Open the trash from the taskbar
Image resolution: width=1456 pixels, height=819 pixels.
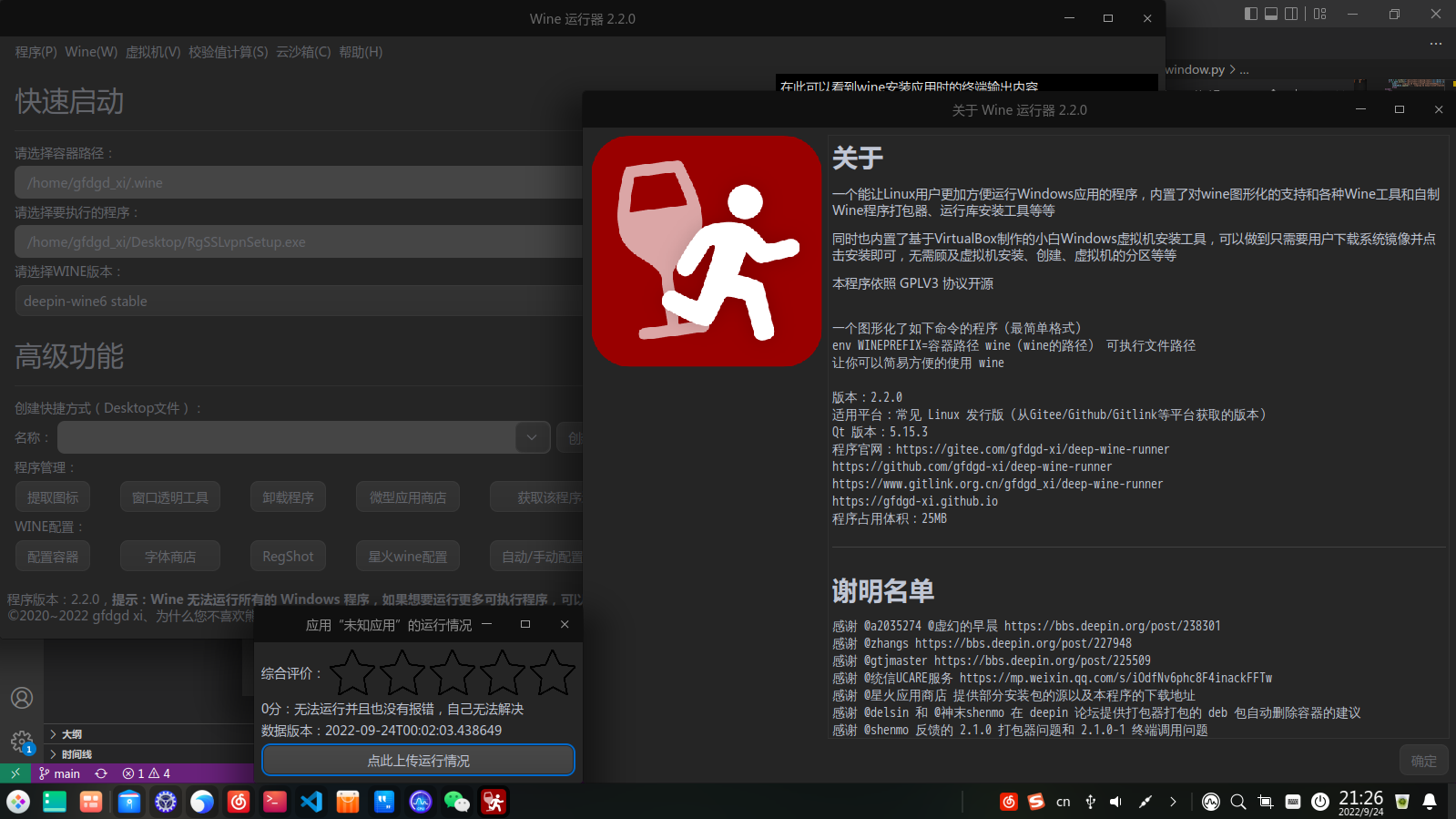click(1402, 802)
